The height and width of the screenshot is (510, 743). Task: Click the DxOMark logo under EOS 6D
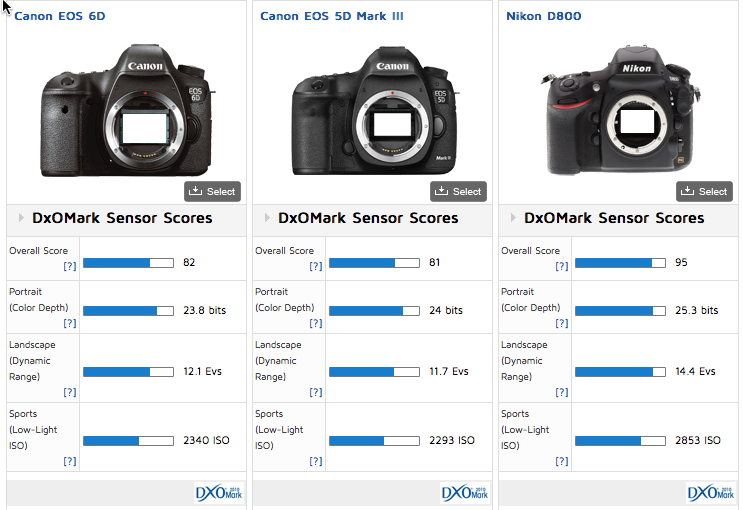[219, 493]
